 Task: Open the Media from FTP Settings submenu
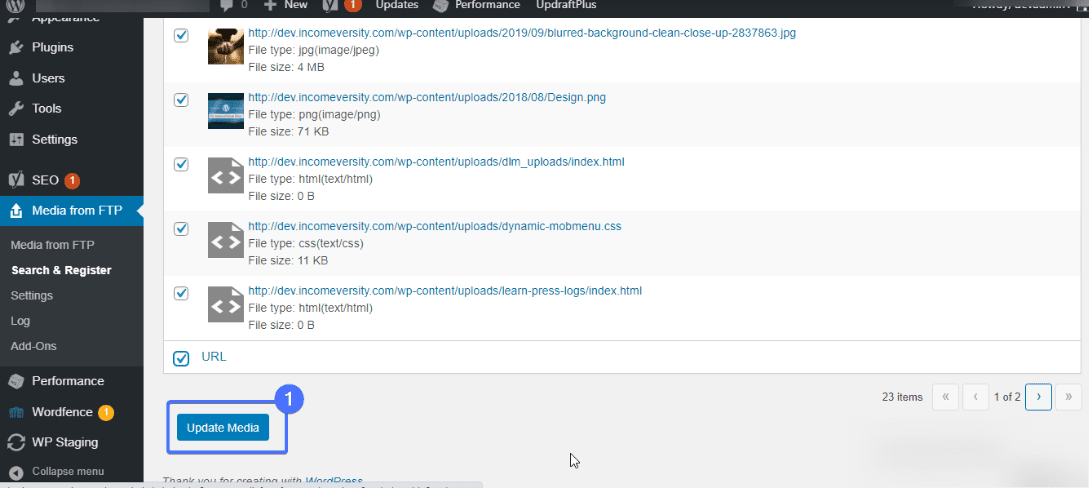[32, 296]
